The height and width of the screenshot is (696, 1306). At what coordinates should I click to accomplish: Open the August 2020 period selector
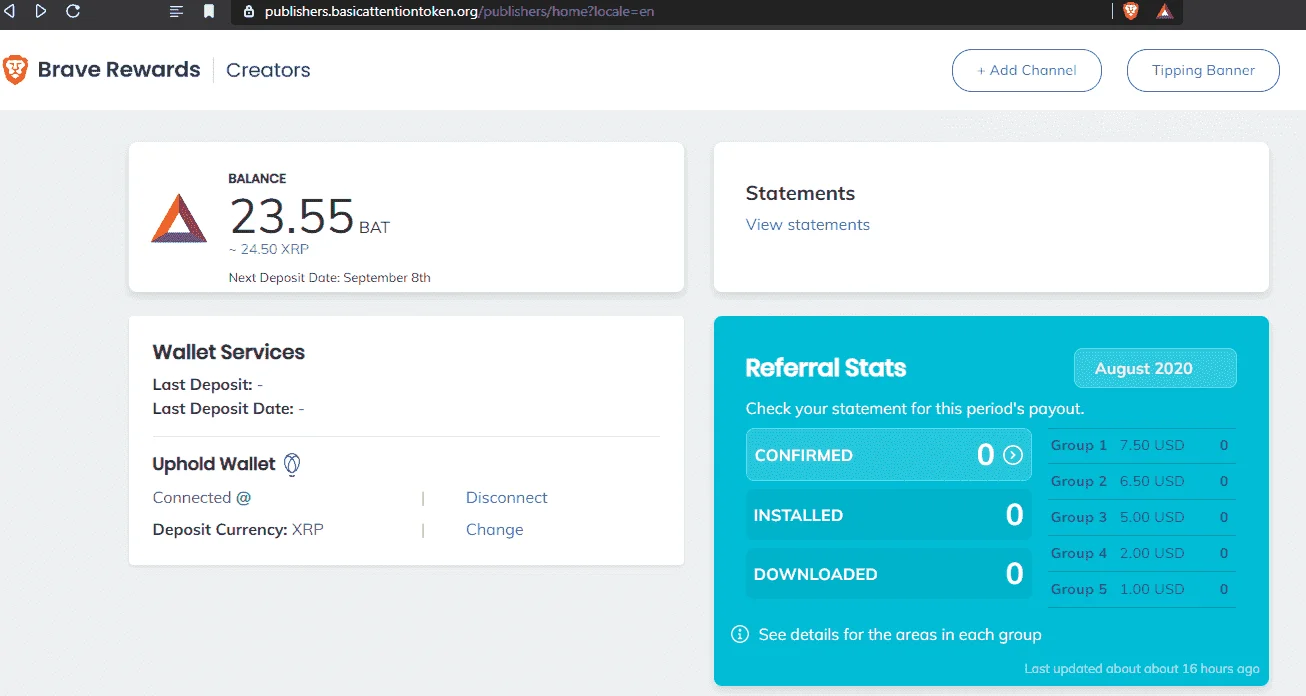tap(1155, 368)
